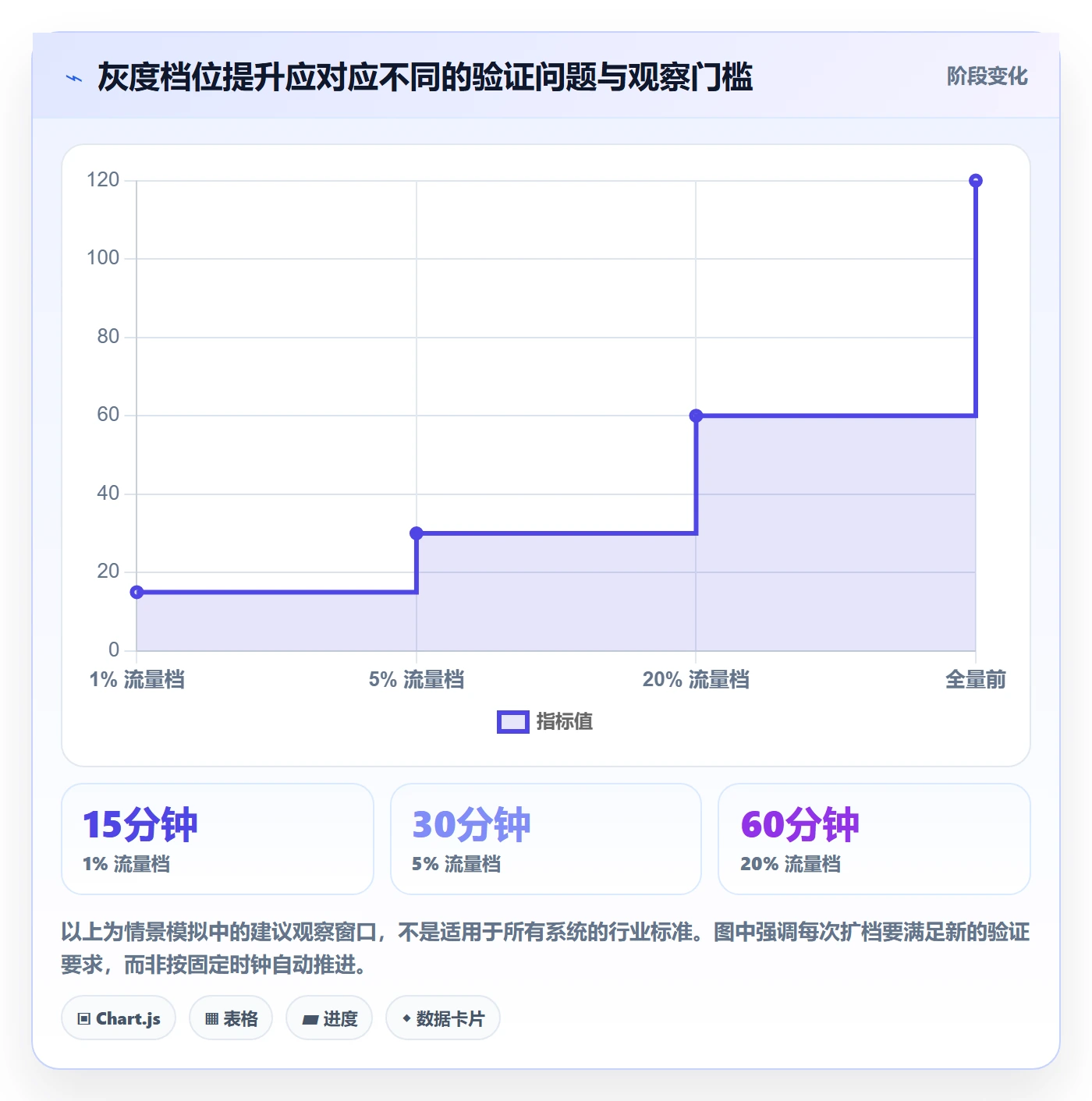This screenshot has width=1092, height=1101.
Task: Click the x-axis label 5% 流量档
Action: coord(417,680)
